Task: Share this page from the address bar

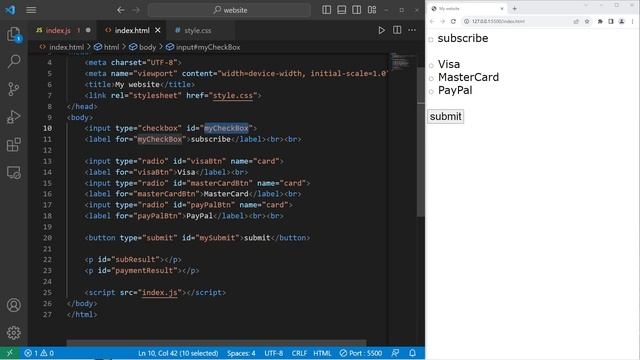Action: (576, 21)
